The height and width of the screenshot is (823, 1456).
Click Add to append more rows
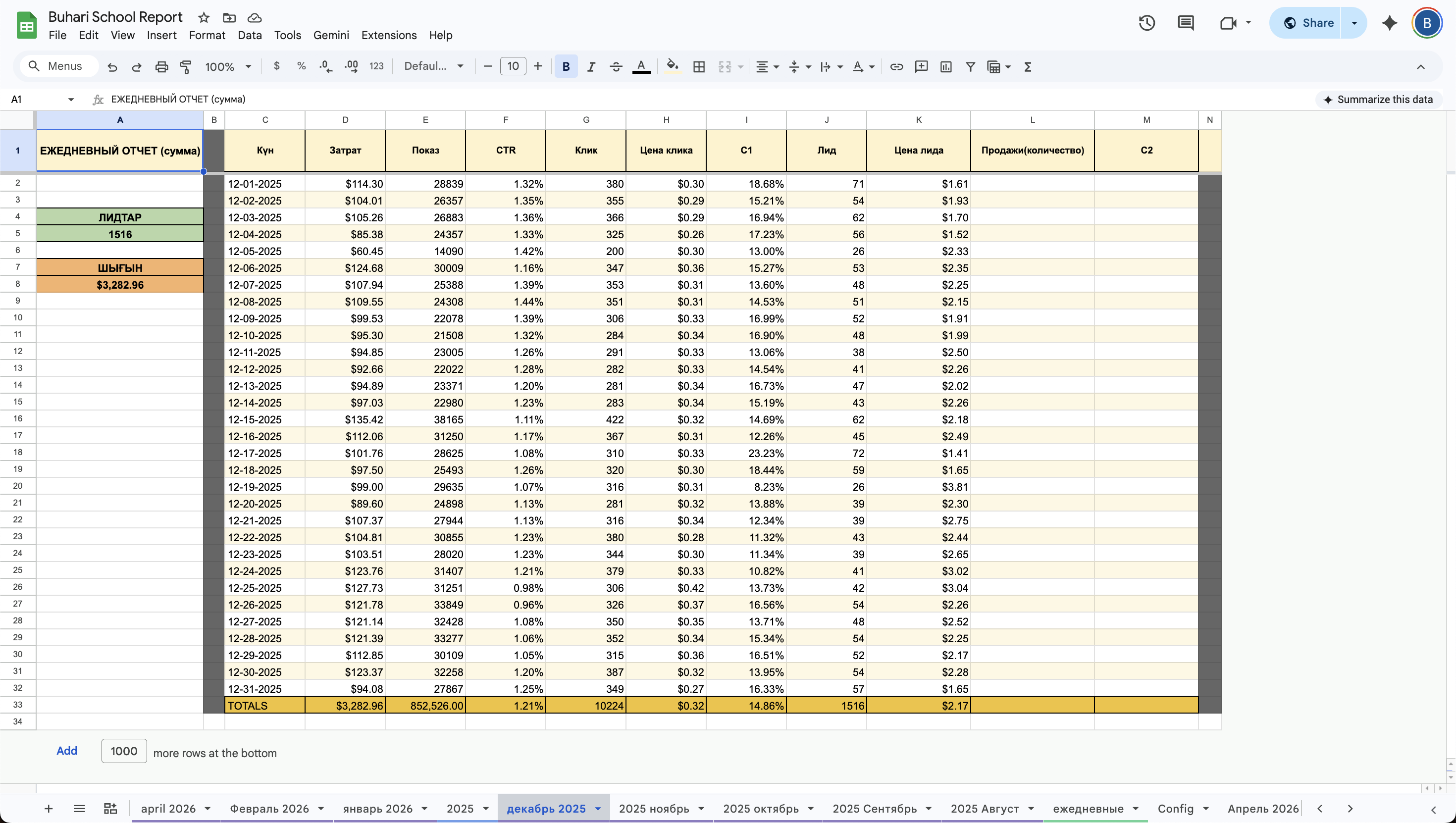coord(67,751)
